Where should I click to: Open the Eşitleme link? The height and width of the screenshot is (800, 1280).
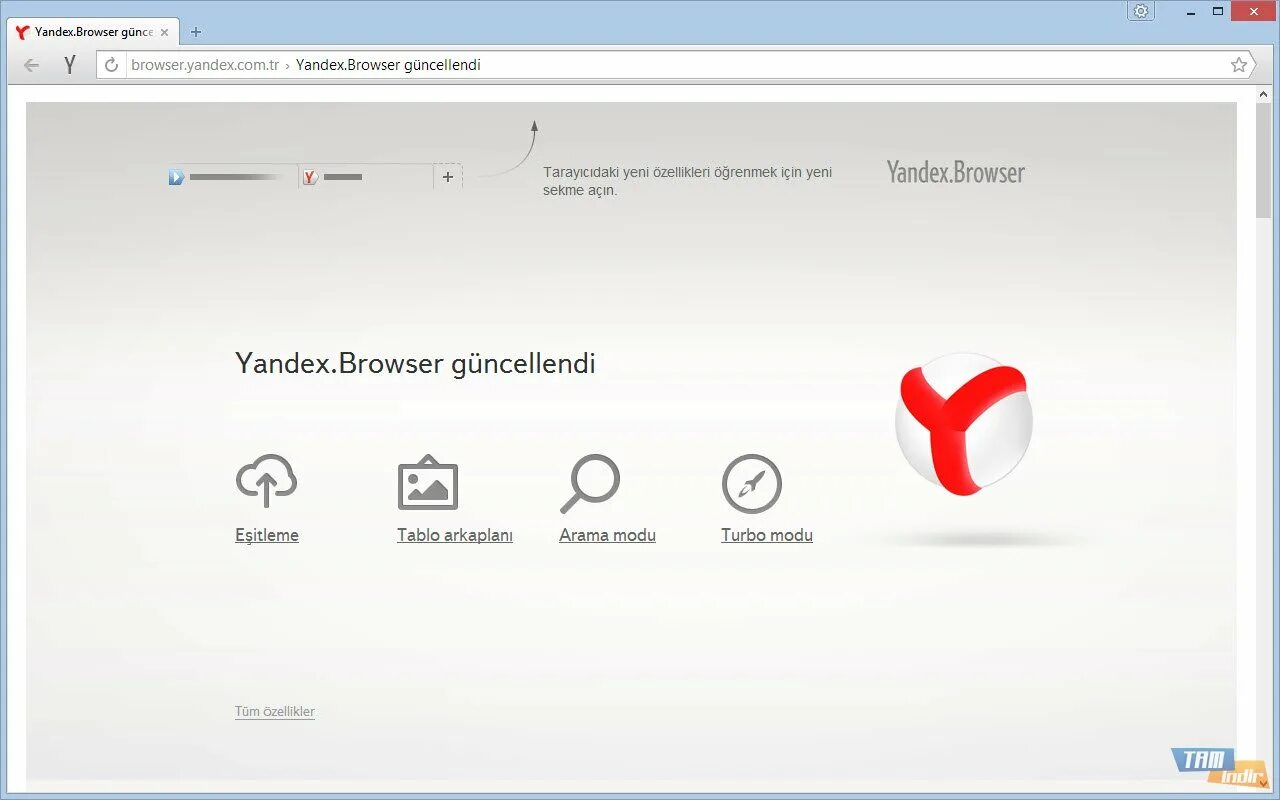[267, 535]
